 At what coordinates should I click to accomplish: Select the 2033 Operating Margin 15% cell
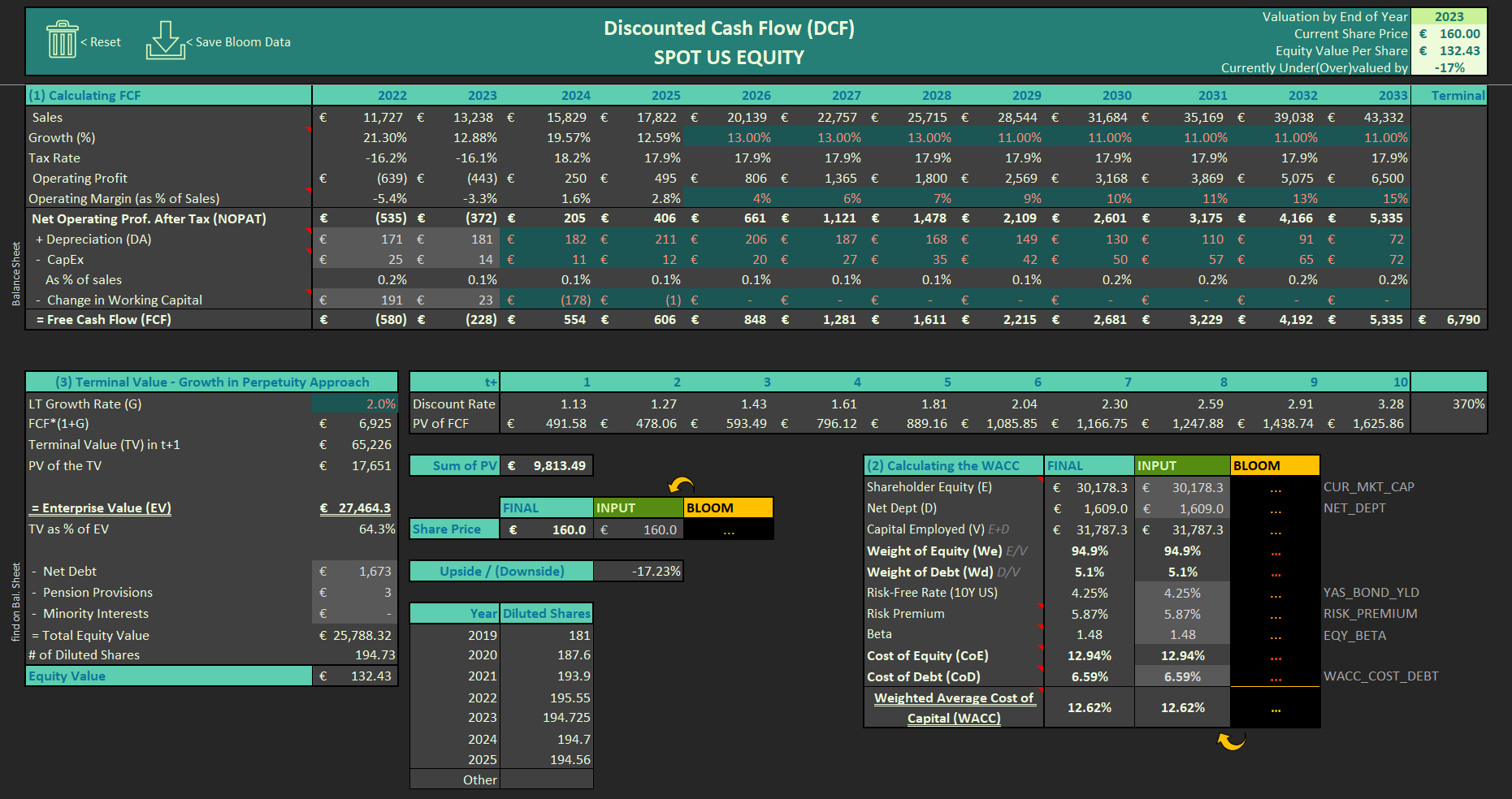(1364, 198)
